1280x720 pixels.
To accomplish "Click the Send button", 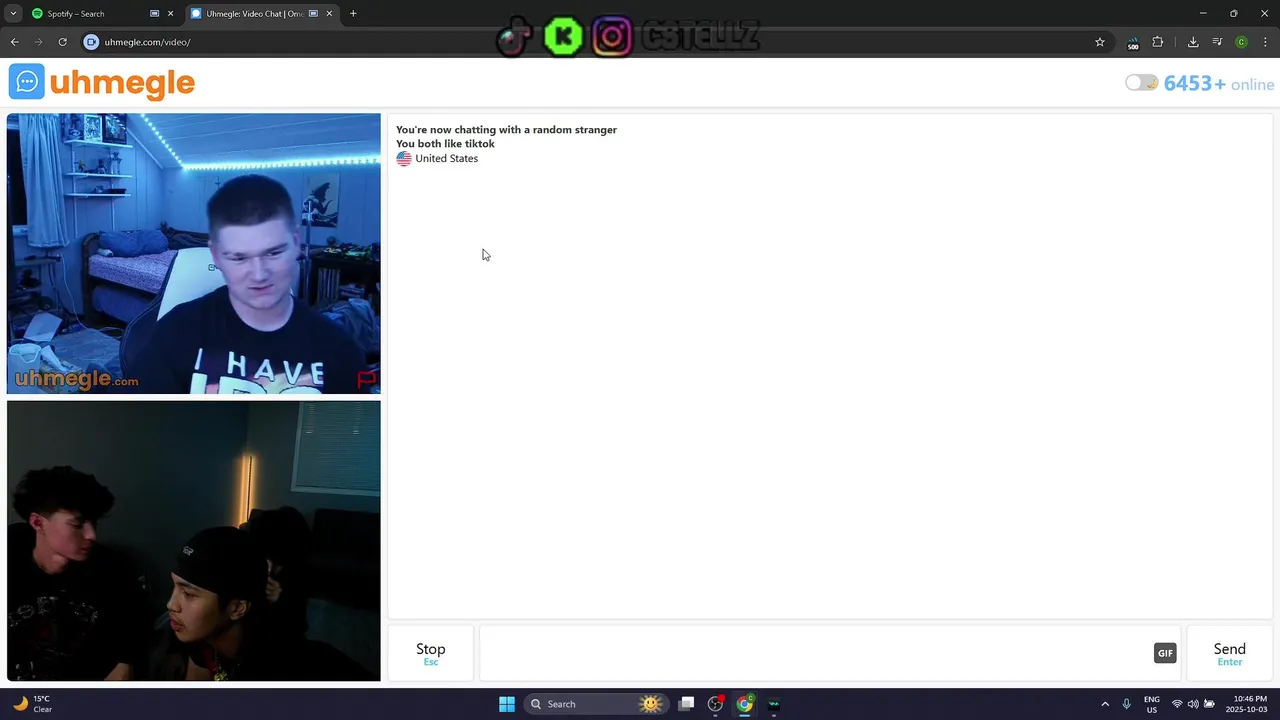I will (1229, 653).
